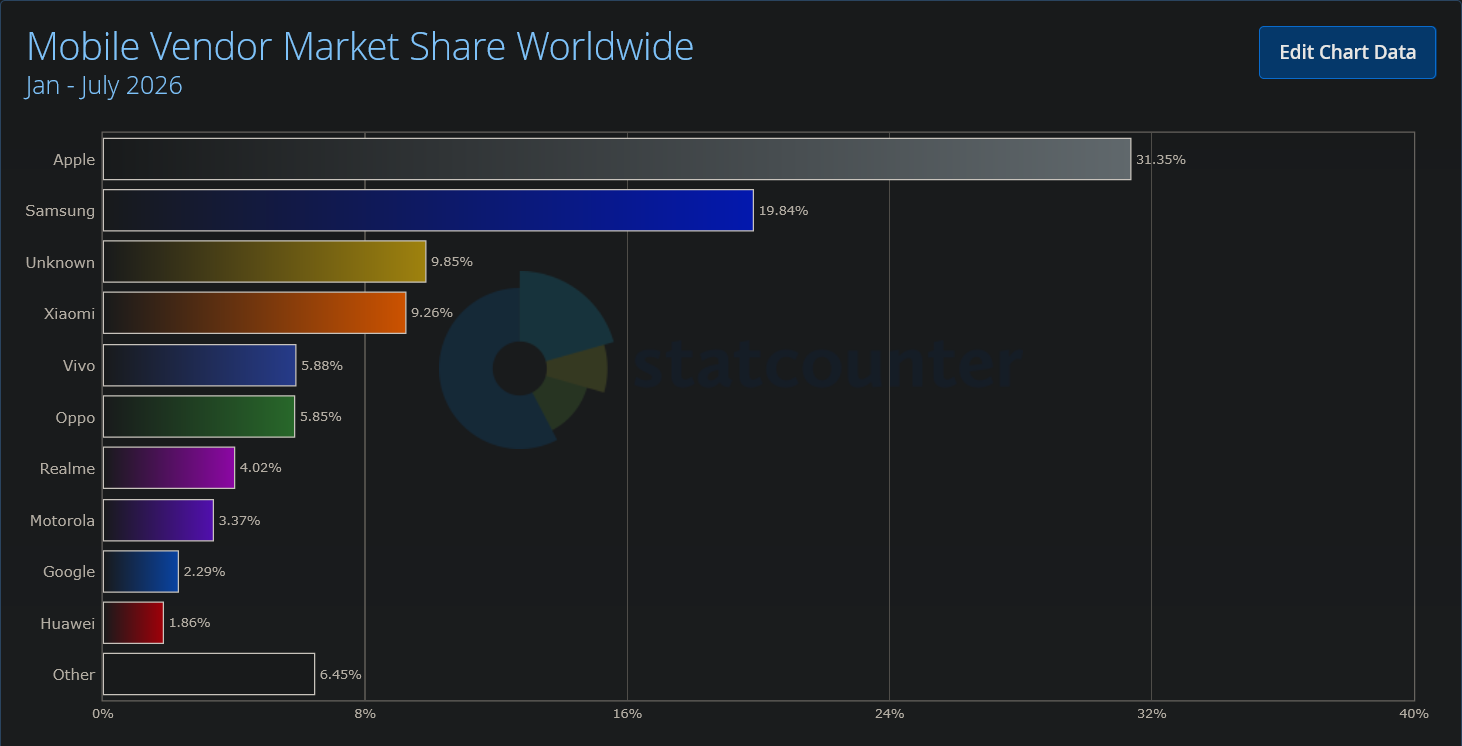Click the purple Realme bar
Viewport: 1462px width, 746px height.
169,468
